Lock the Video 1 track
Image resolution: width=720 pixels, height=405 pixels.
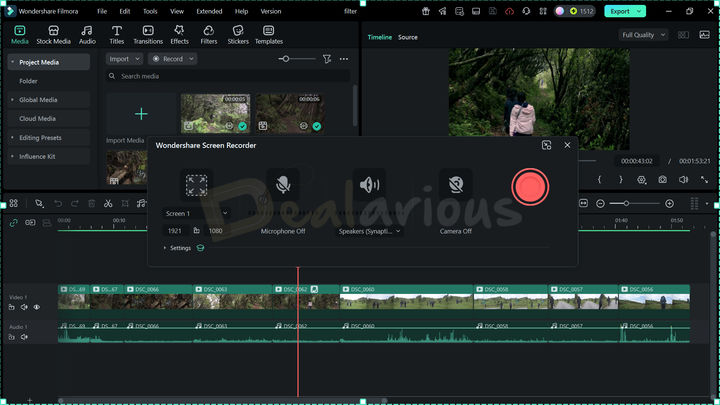(x=11, y=307)
